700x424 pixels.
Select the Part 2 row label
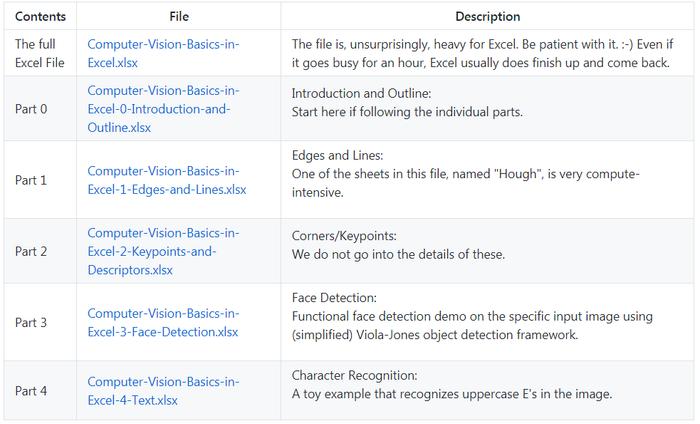point(31,251)
